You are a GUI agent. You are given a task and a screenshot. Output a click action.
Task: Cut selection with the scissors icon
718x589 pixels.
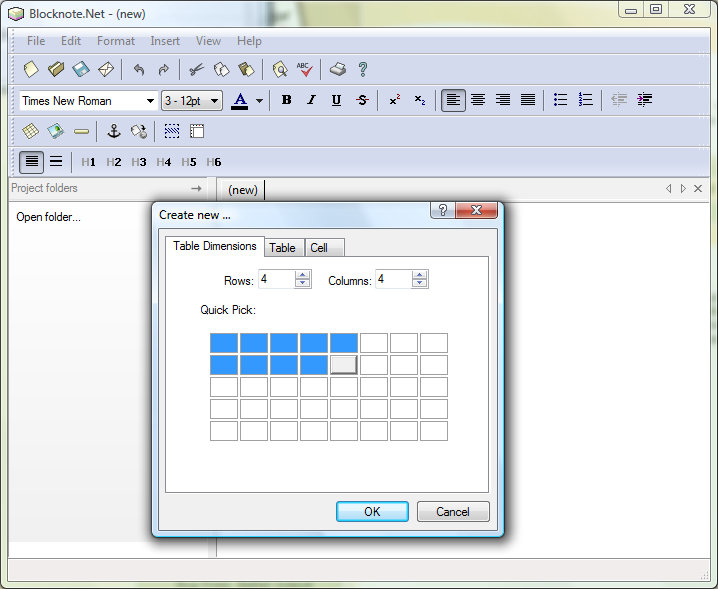196,70
